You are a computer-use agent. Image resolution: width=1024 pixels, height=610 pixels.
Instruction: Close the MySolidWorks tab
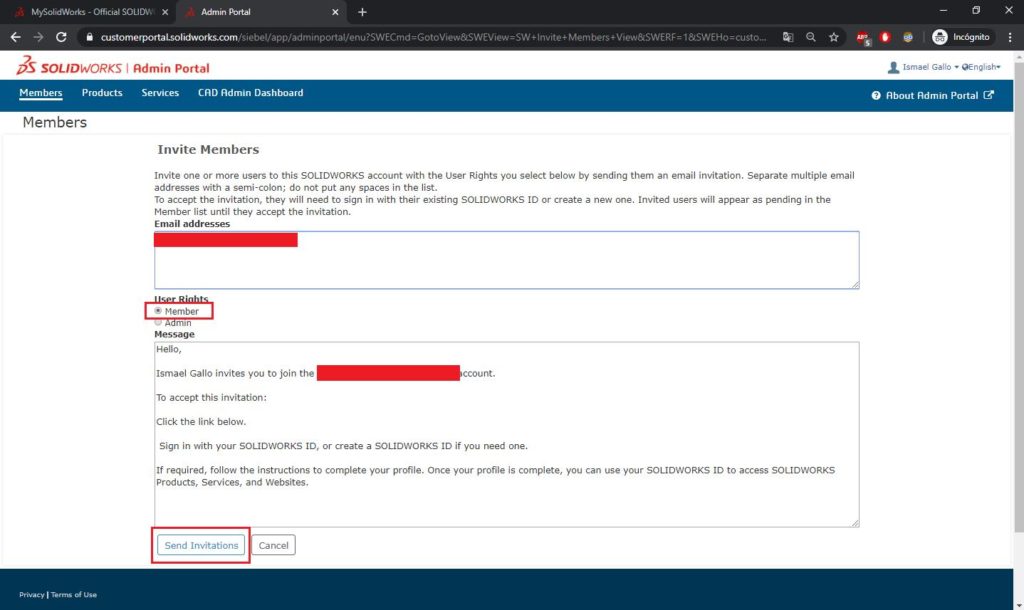click(165, 12)
